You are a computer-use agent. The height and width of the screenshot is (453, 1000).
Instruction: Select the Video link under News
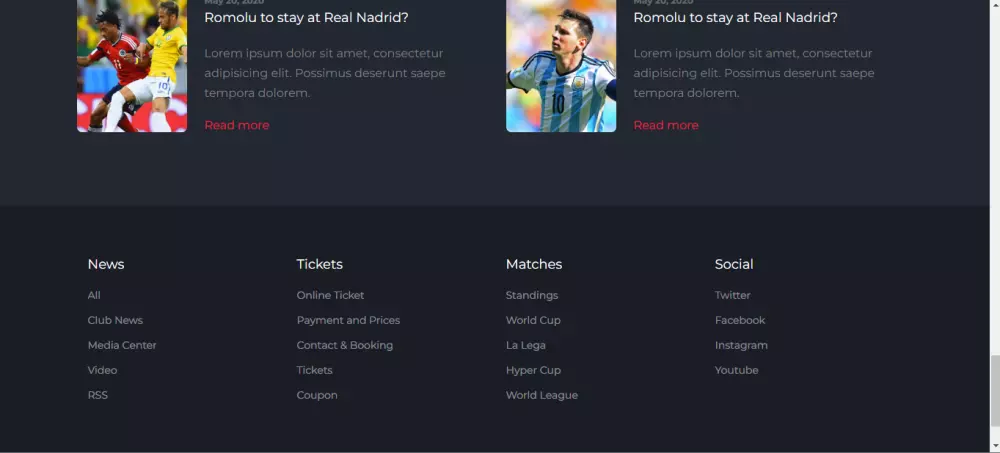click(103, 370)
